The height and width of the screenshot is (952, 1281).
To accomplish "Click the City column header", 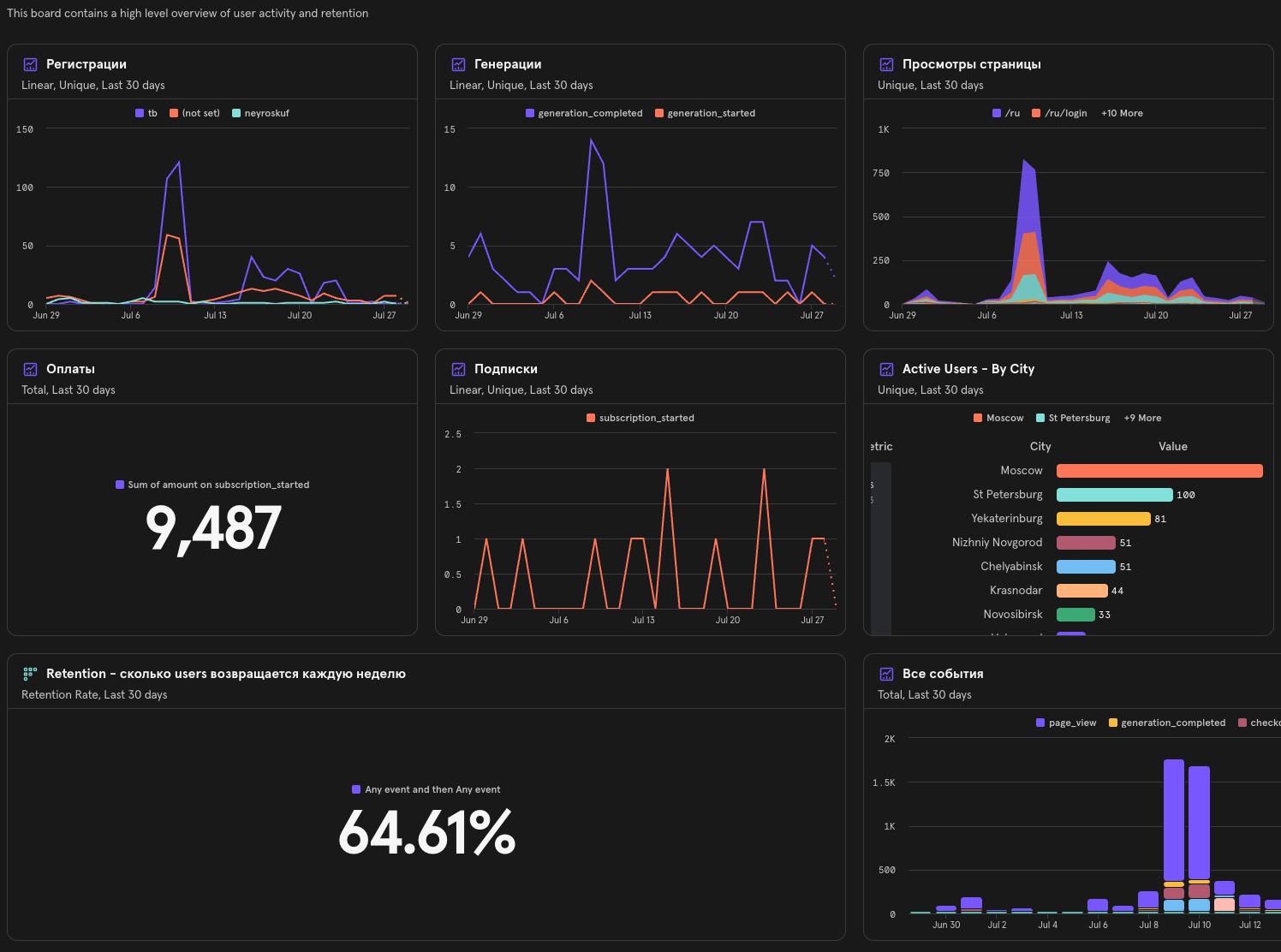I will point(1040,446).
